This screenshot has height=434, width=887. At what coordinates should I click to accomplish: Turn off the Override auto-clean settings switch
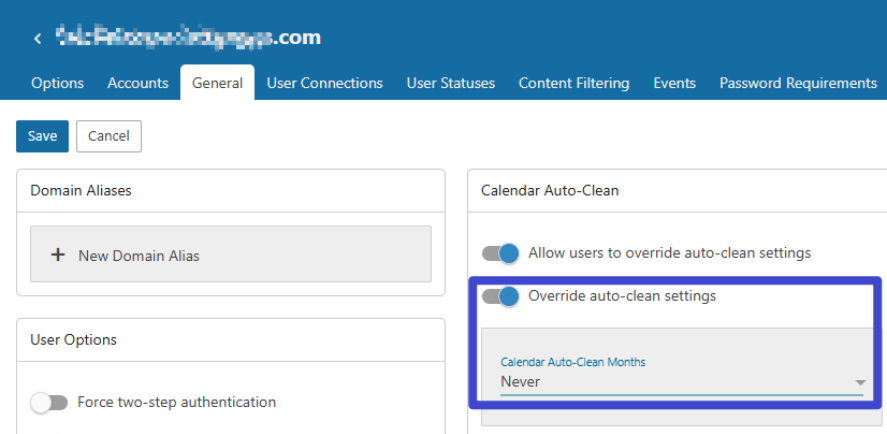point(501,296)
